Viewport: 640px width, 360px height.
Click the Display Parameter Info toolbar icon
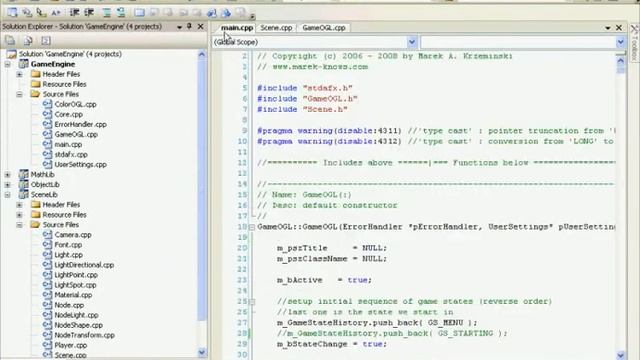pyautogui.click(x=27, y=13)
